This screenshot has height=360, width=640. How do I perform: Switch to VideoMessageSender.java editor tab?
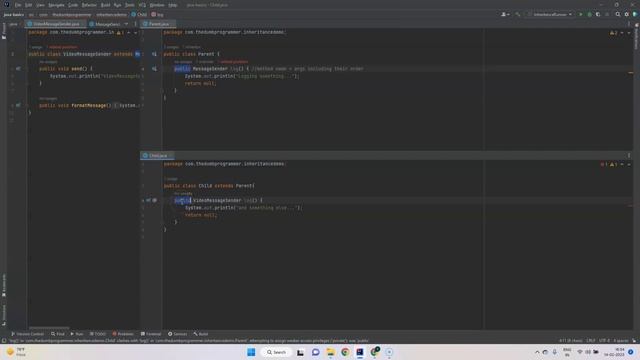(x=56, y=24)
